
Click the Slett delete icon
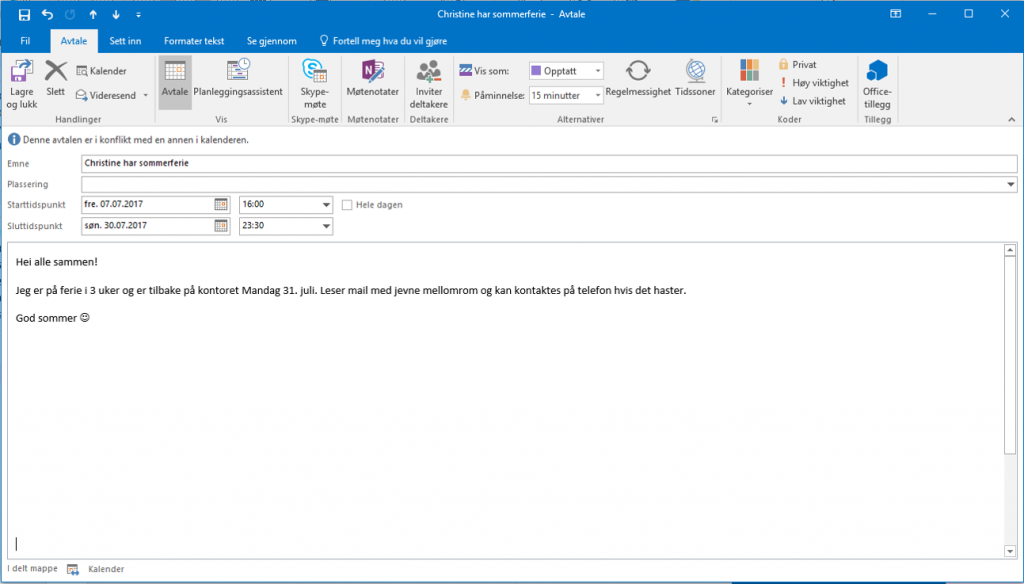56,71
